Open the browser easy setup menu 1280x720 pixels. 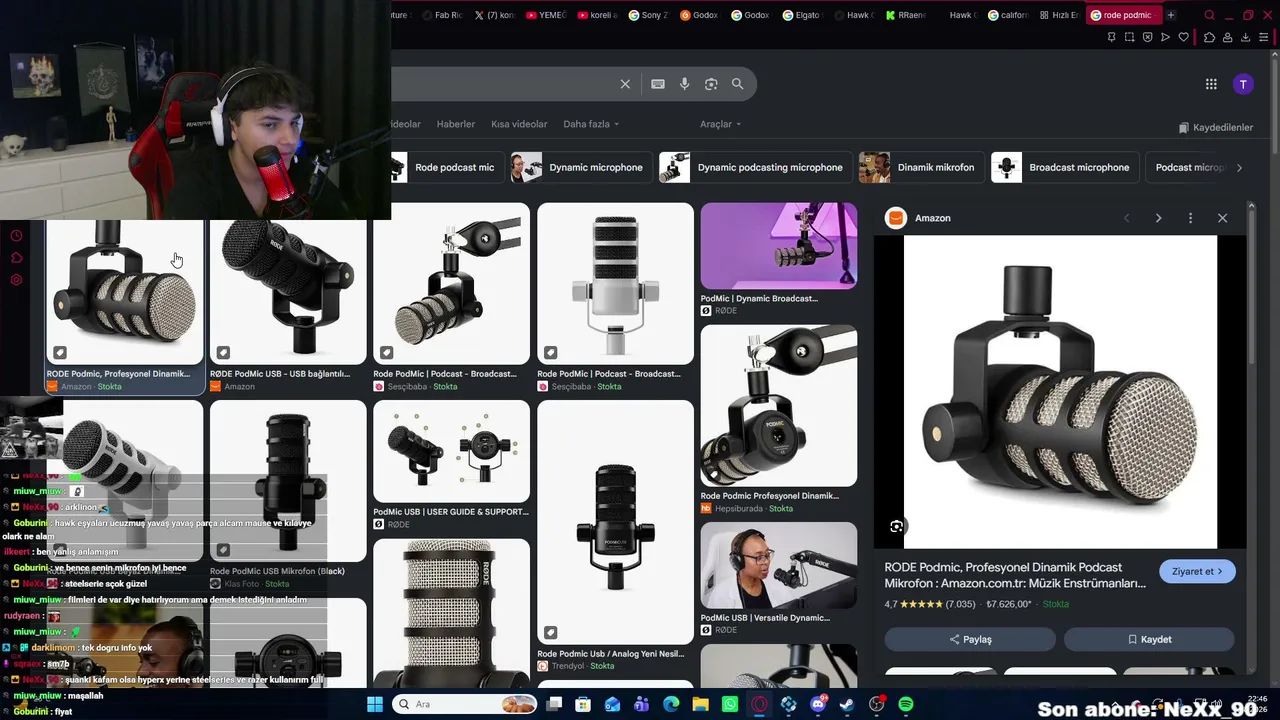1265,37
